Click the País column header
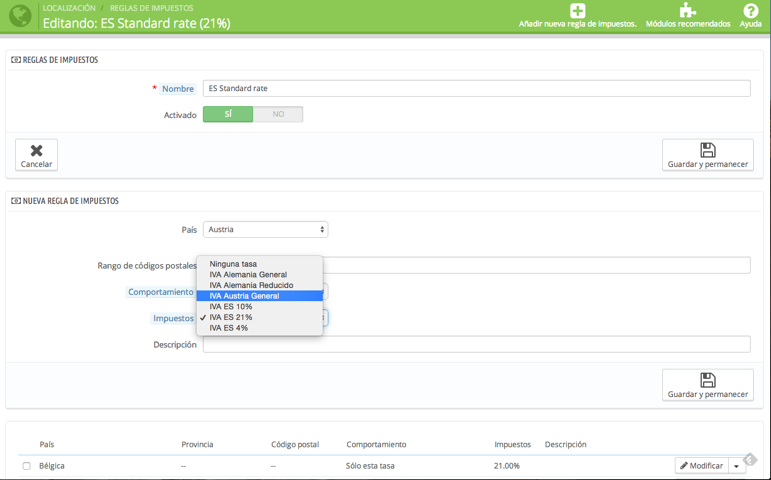771x480 pixels. [x=47, y=444]
